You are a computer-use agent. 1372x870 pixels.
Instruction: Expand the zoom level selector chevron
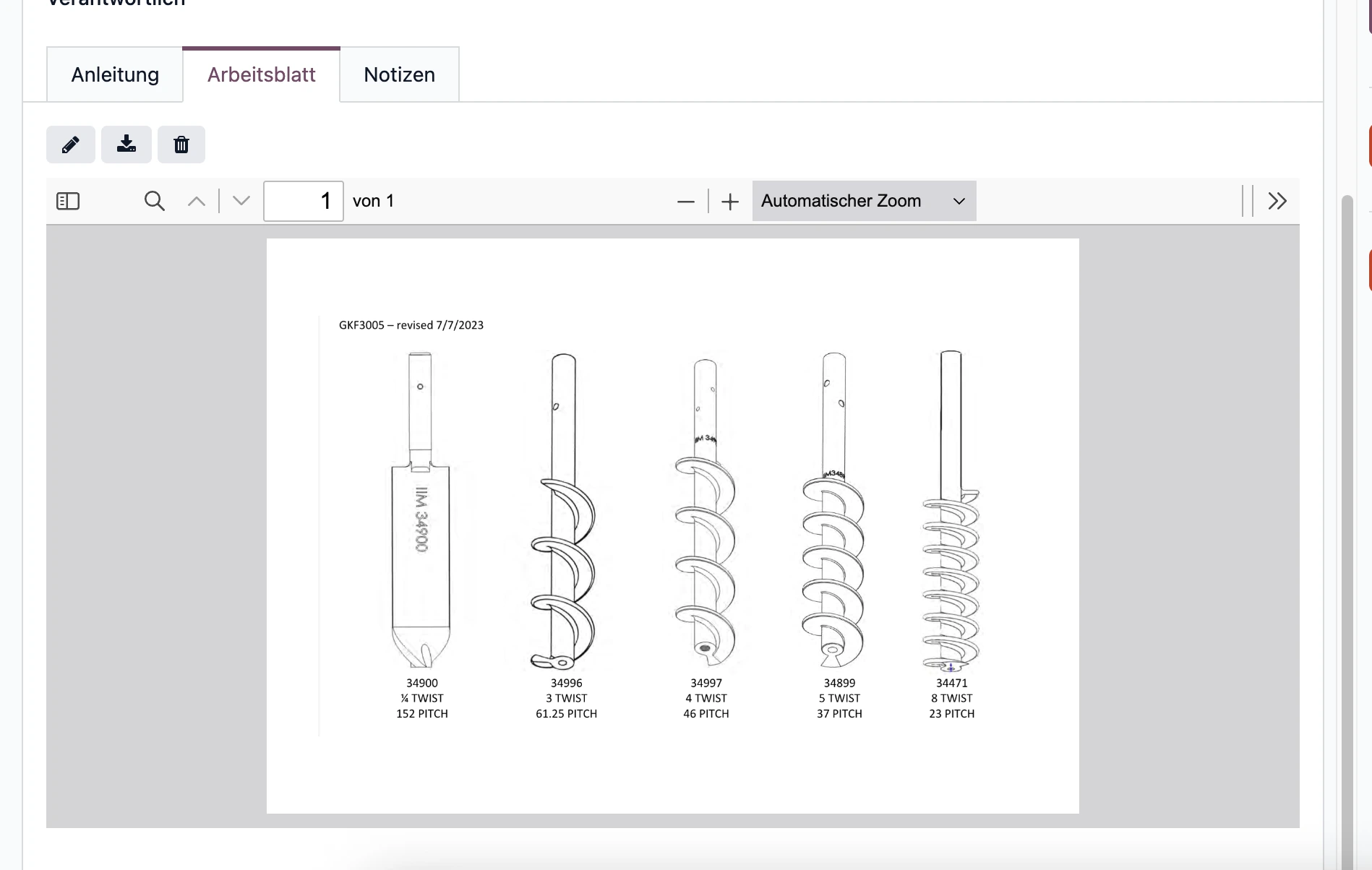click(x=959, y=201)
